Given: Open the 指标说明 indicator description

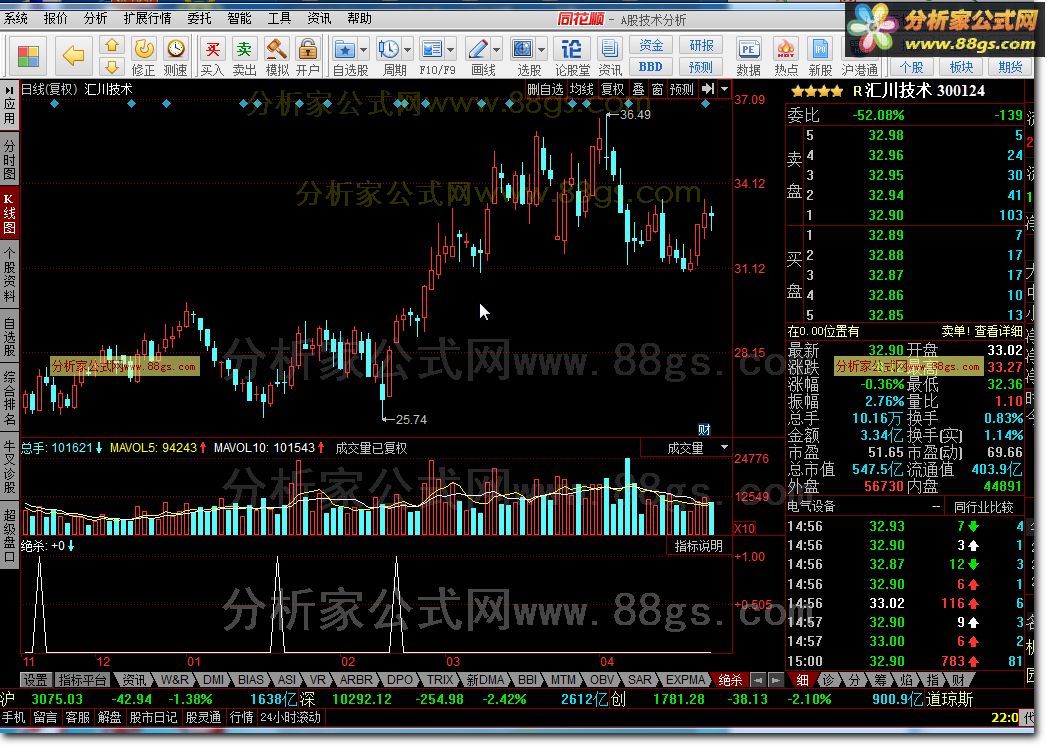Looking at the screenshot, I should [x=698, y=546].
